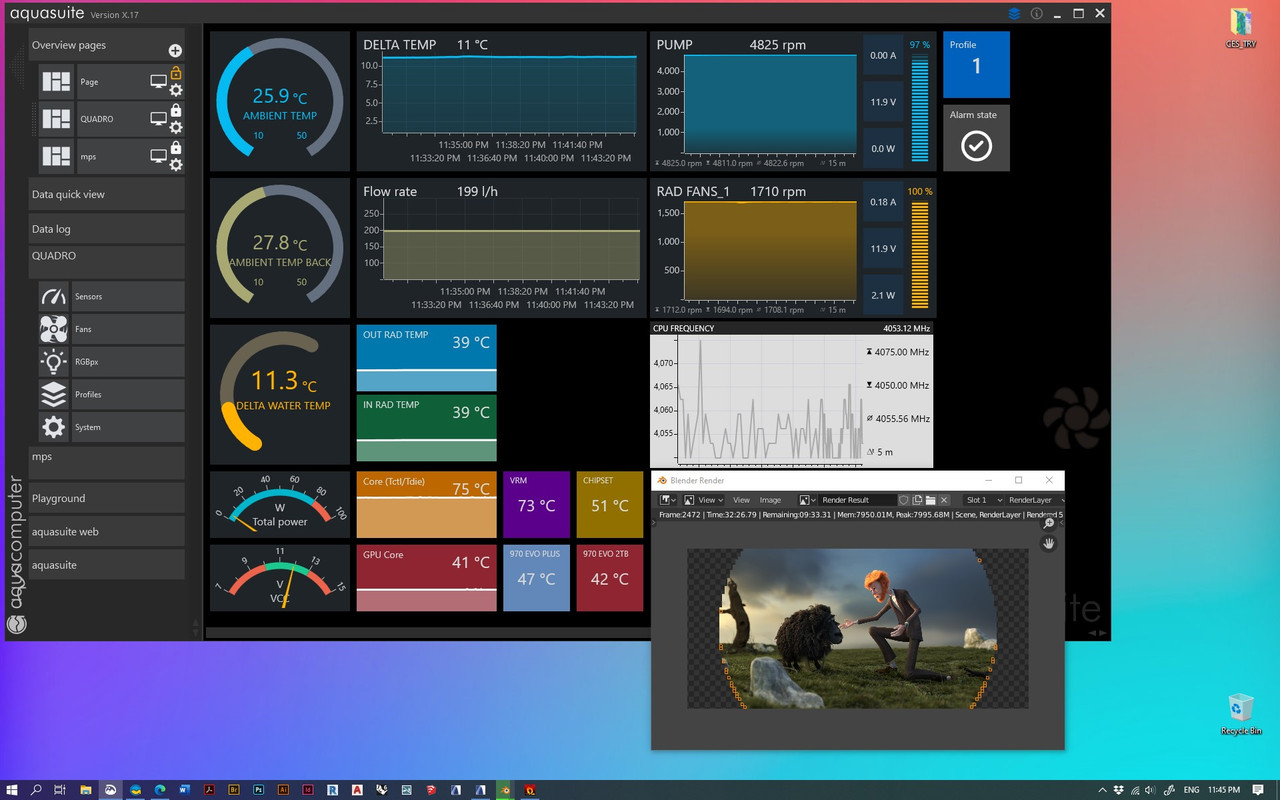
Task: Click the taskbar clock showing 11:45 PM
Action: coord(1224,790)
